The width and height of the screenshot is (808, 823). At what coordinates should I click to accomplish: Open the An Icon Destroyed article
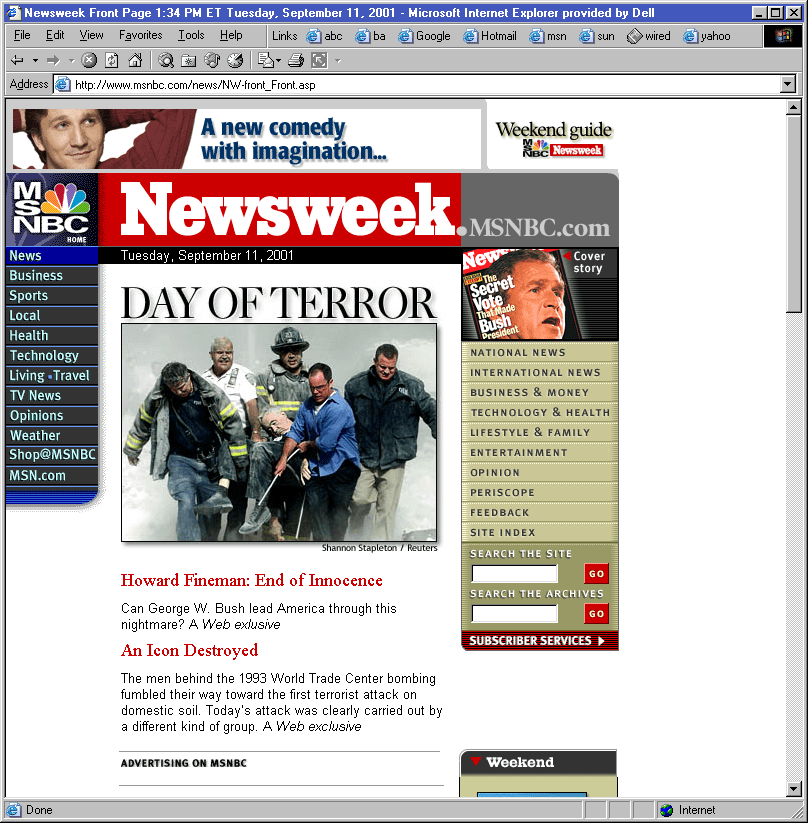(190, 650)
